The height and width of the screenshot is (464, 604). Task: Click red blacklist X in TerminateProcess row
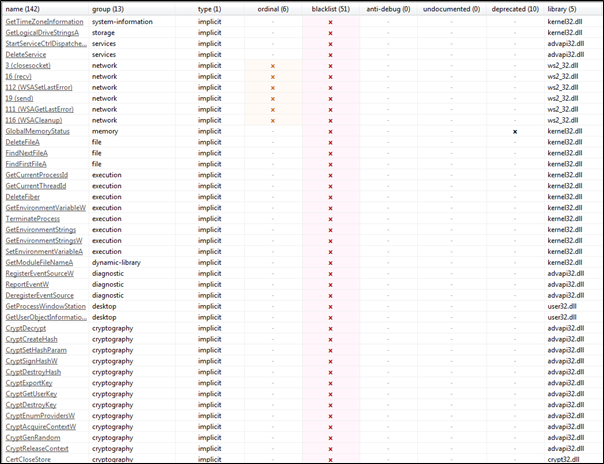pos(331,219)
